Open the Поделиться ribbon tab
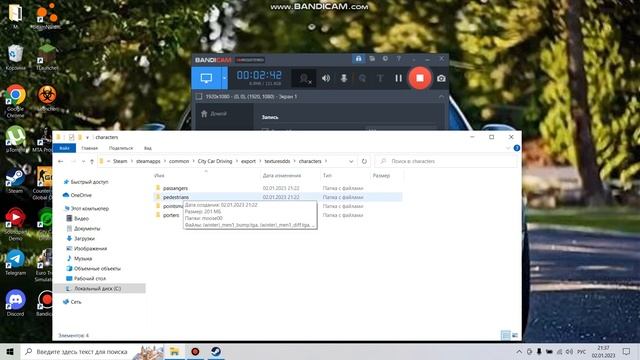640x360 pixels. coord(121,148)
